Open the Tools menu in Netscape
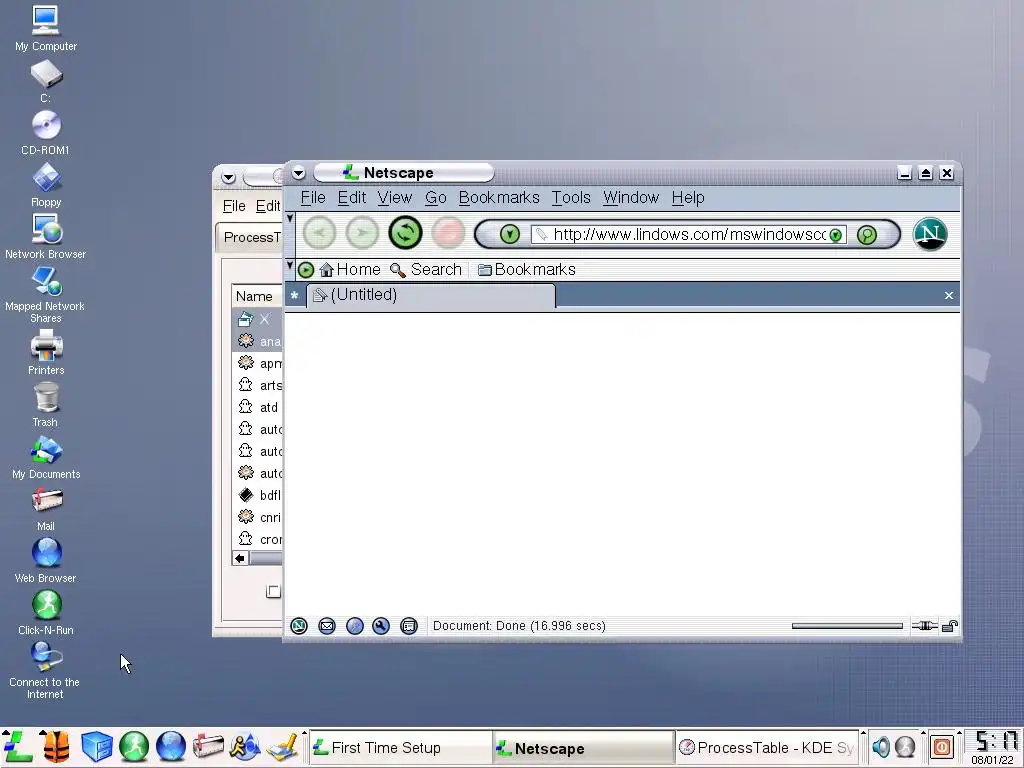 coord(571,198)
